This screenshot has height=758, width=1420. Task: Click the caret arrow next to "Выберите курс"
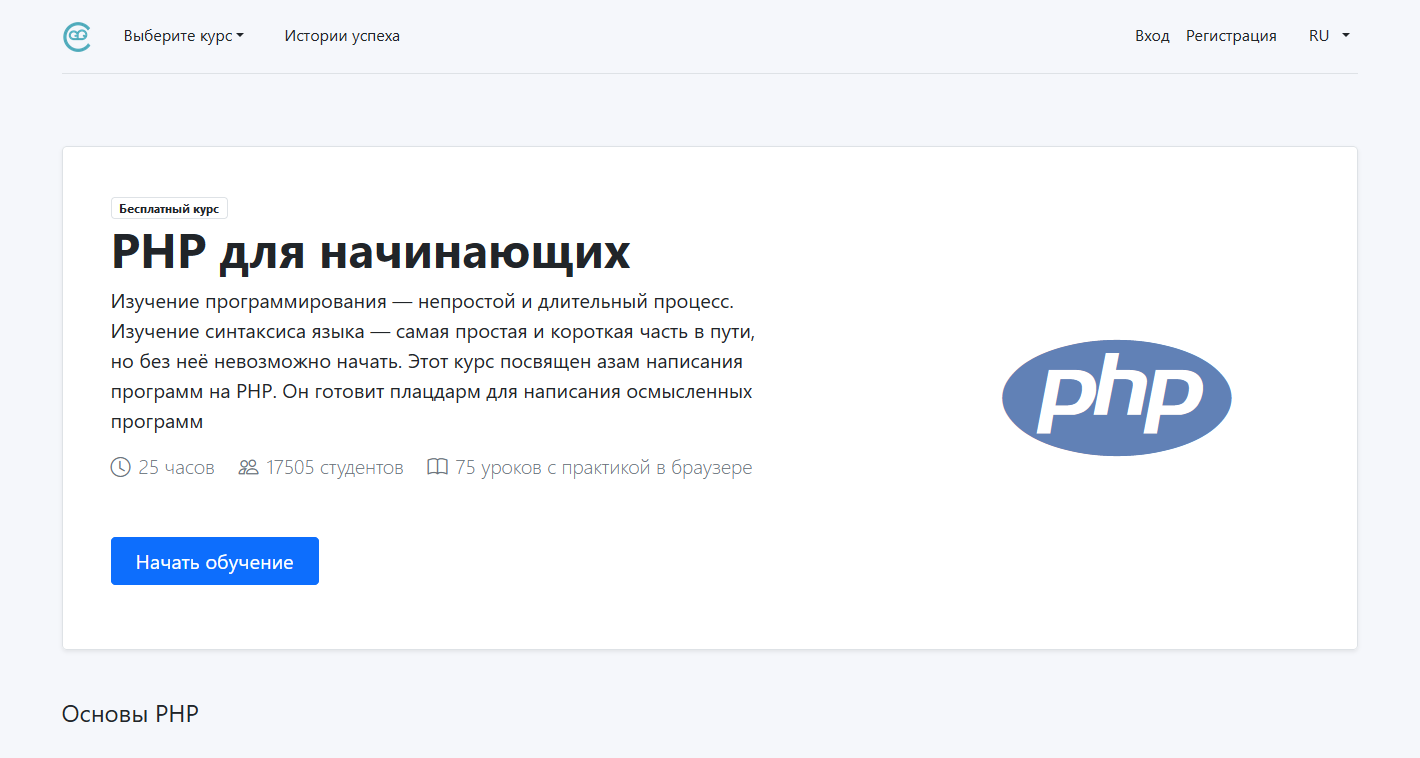pos(241,37)
